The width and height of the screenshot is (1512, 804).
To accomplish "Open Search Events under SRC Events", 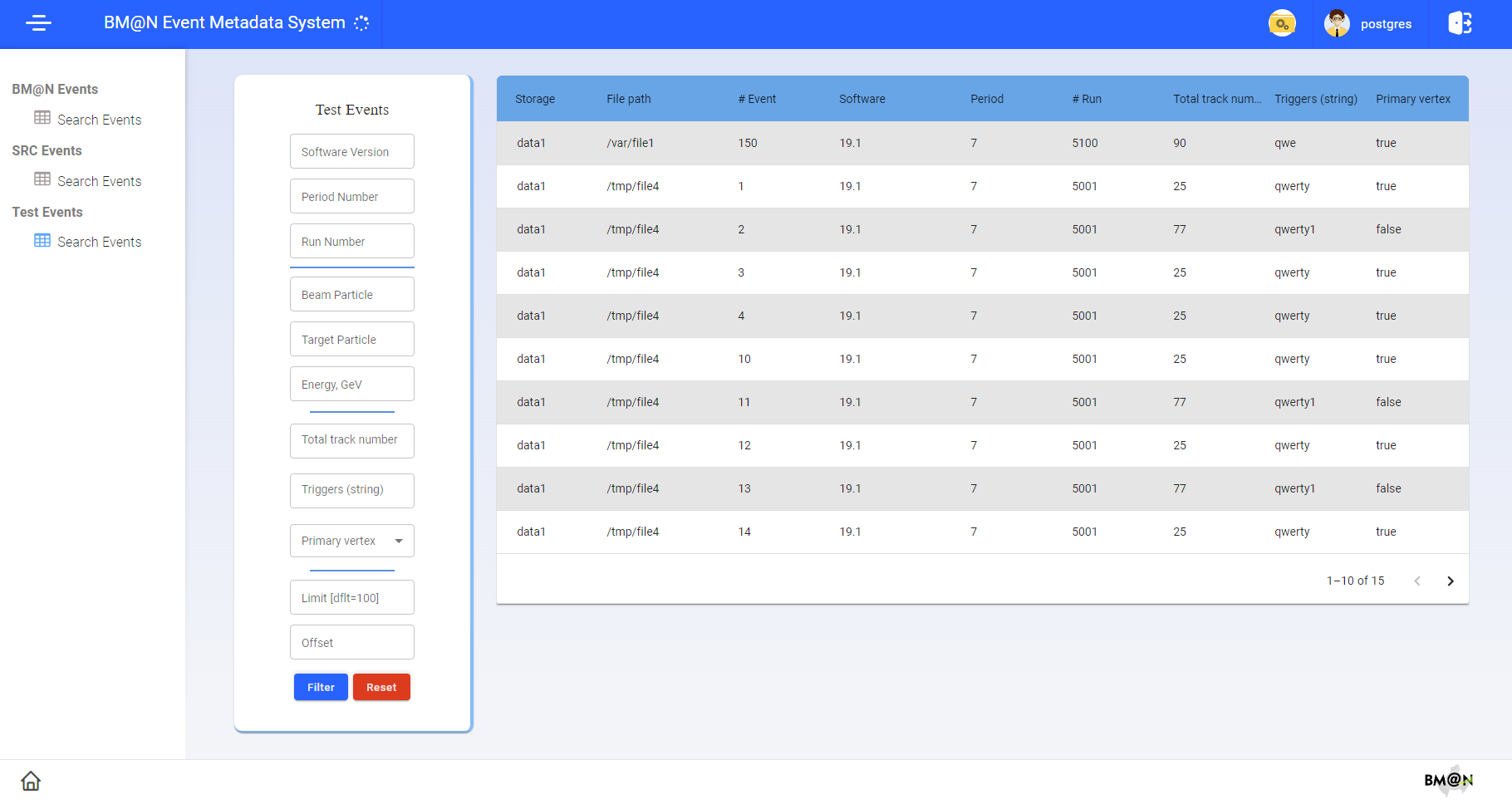I will tap(99, 181).
